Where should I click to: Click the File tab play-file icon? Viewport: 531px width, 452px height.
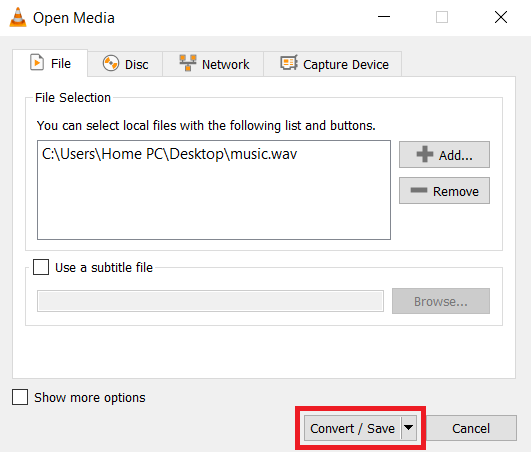pos(37,62)
